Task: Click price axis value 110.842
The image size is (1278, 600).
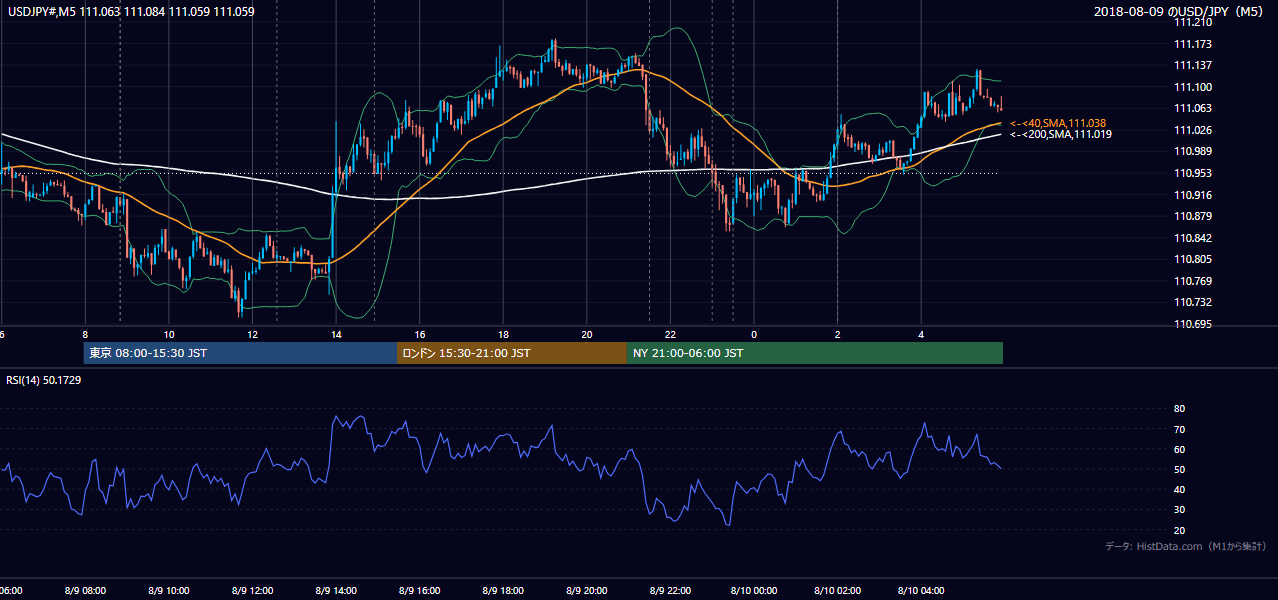Action: (x=1193, y=238)
